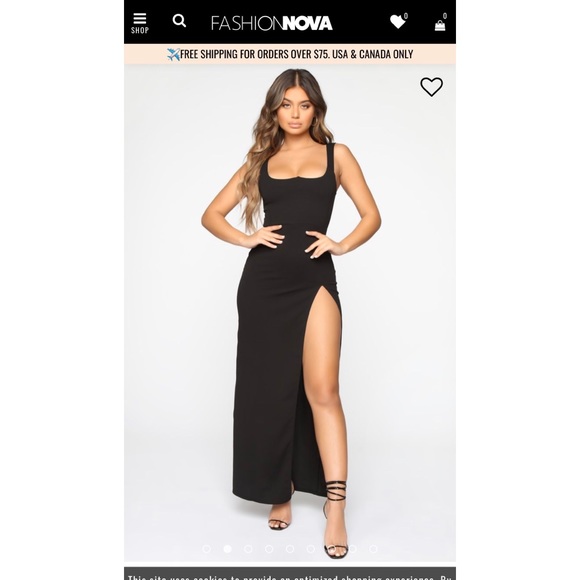
Task: Go home via Fashion Nova logo
Action: pyautogui.click(x=272, y=23)
